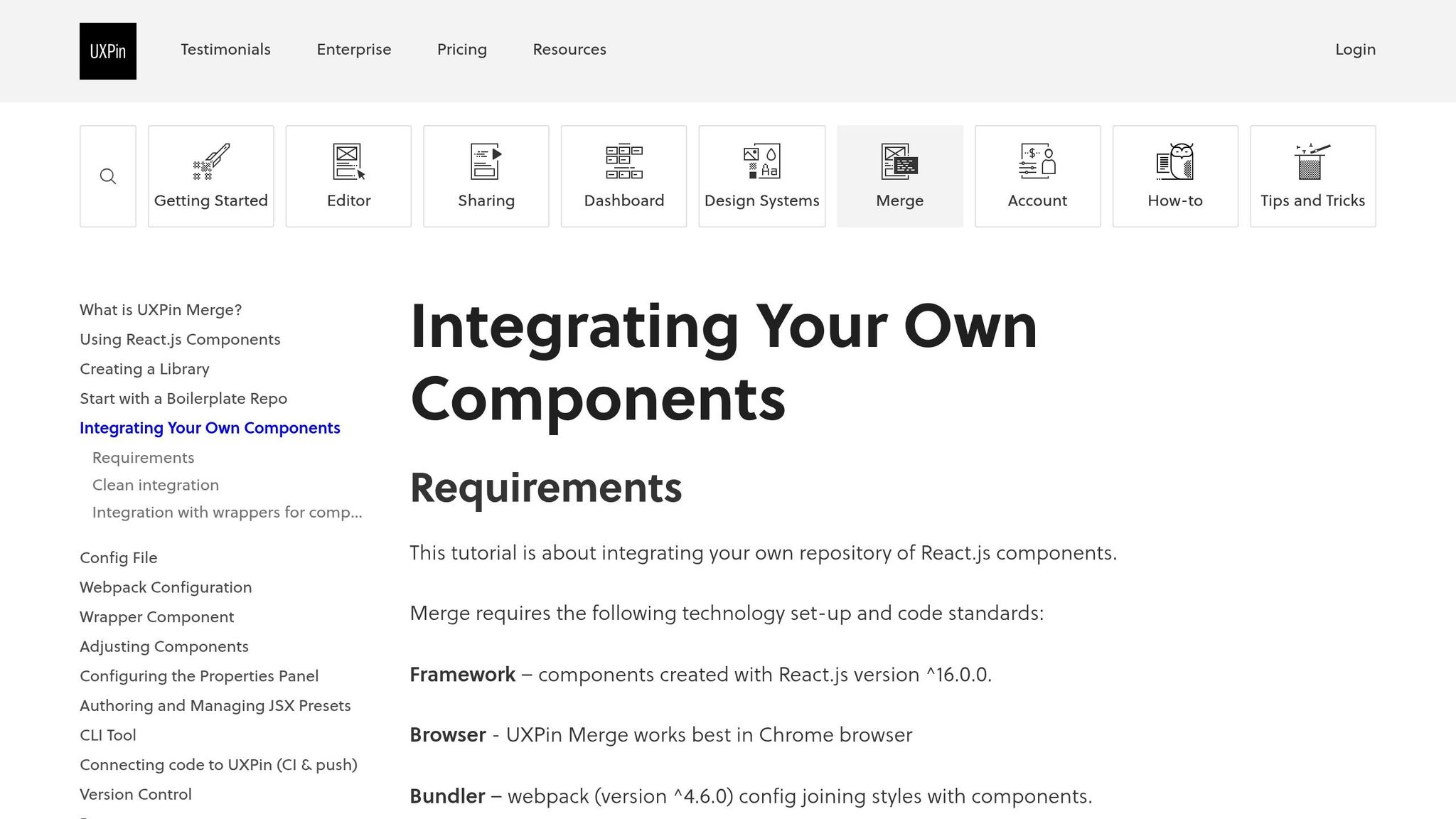Jump to the 'Clean integration' subsection
The image size is (1456, 819).
pyautogui.click(x=156, y=485)
